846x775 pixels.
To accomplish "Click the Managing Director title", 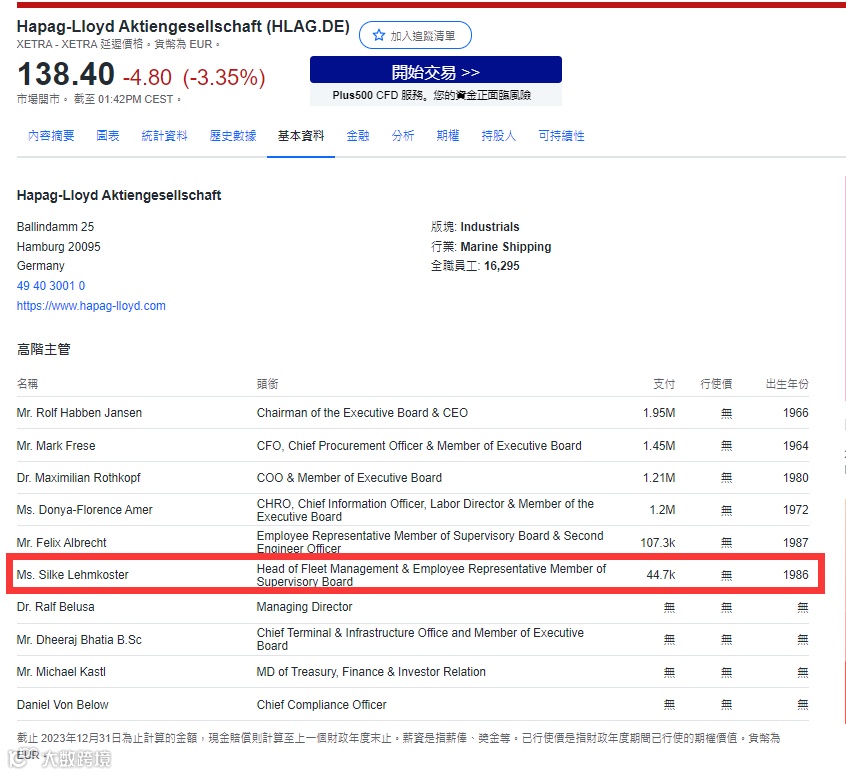I will tap(304, 607).
